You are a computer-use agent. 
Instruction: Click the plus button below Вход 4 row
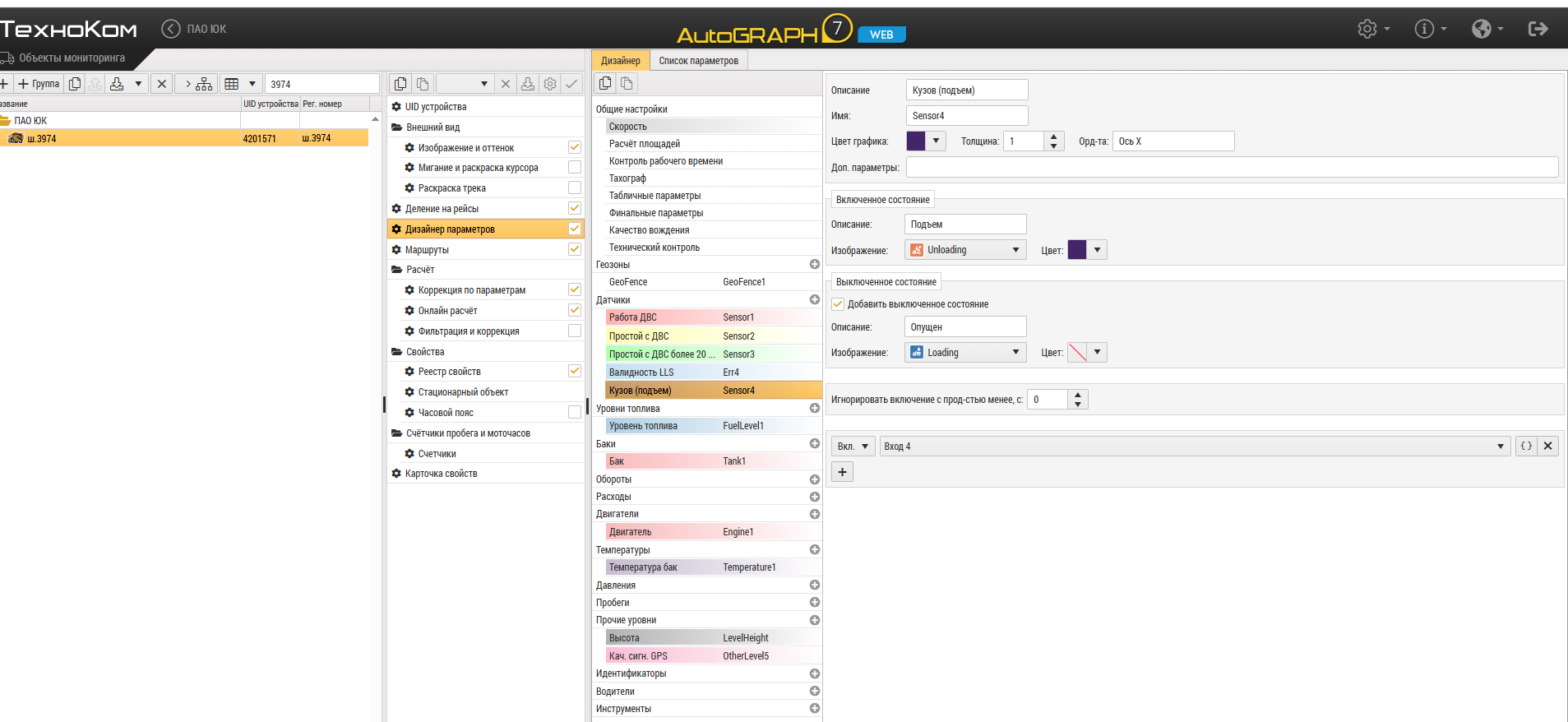(842, 471)
